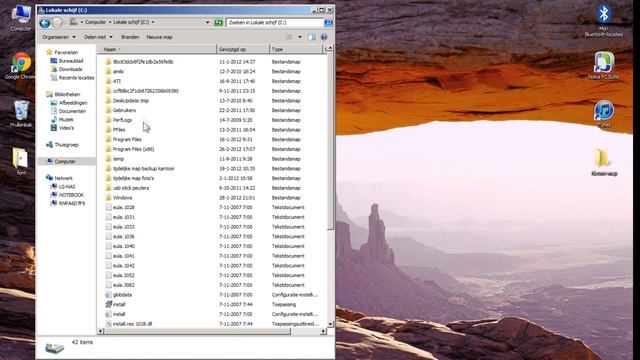Screen dimensions: 640x360
Task: Click the Back navigation arrow button
Action: coord(45,23)
